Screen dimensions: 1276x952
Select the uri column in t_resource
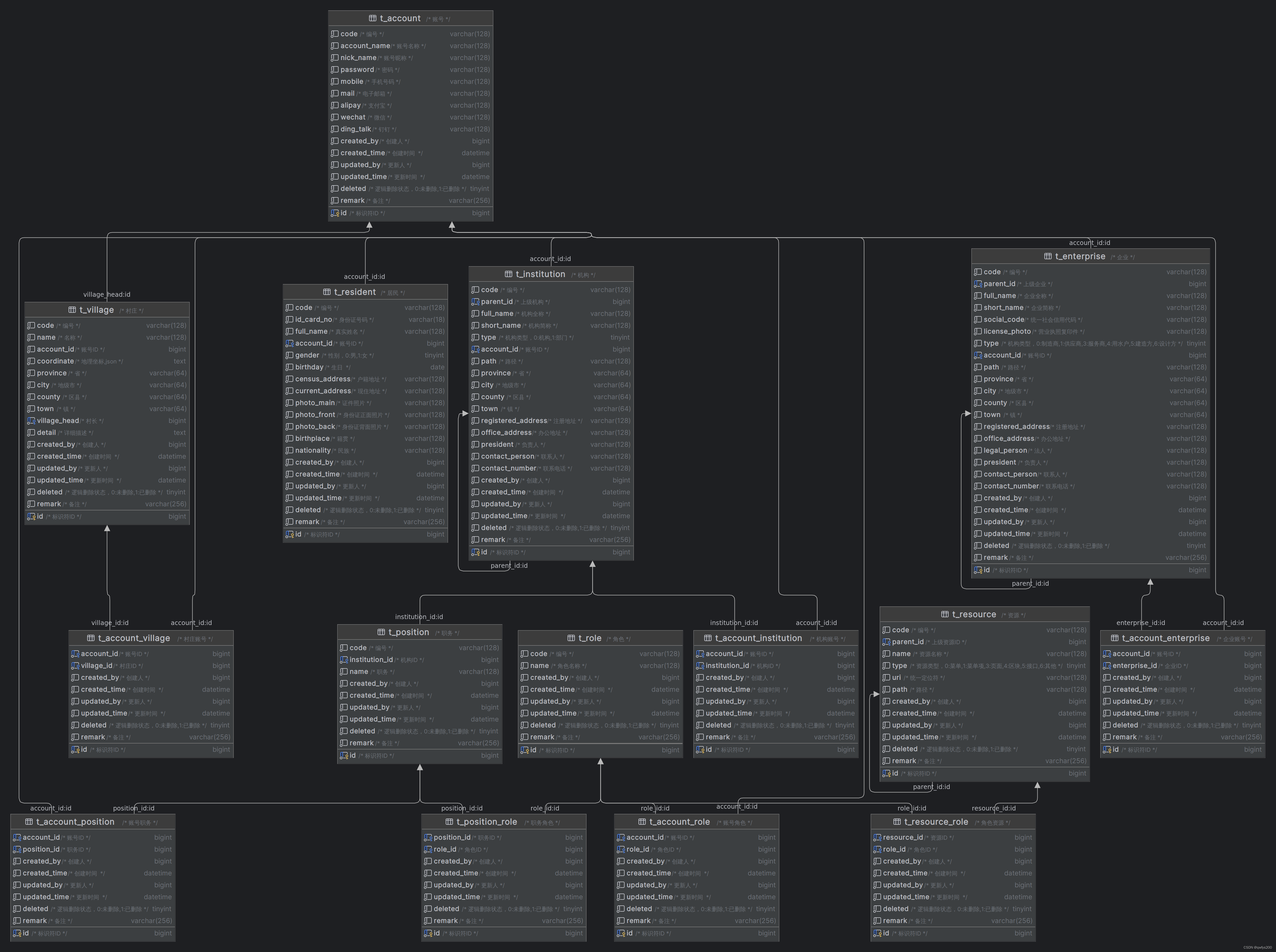click(x=984, y=678)
